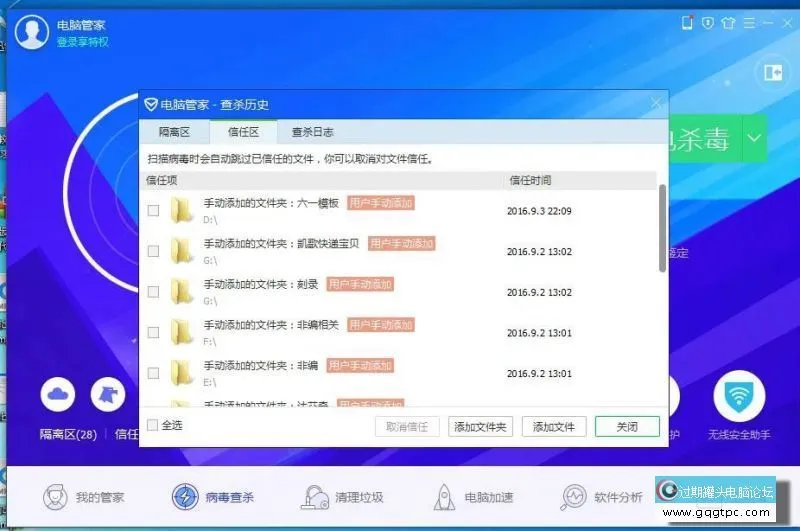Click the 电脑管家 title text at top left
Viewport: 800px width, 531px height.
pos(81,25)
